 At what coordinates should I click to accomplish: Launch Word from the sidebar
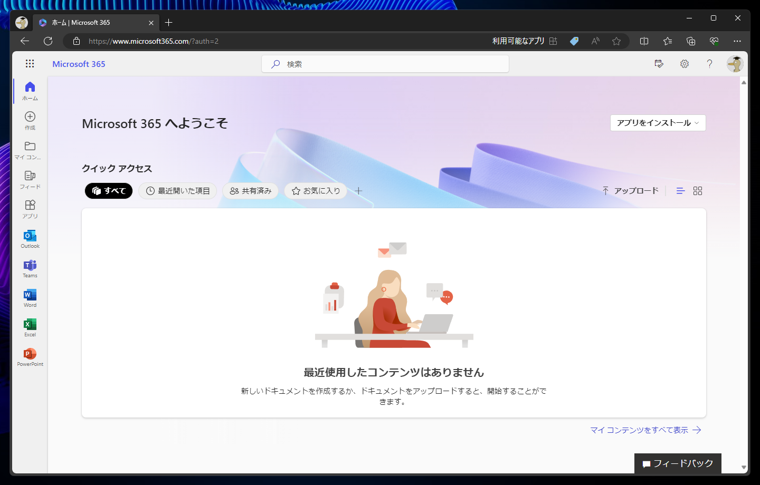(30, 298)
